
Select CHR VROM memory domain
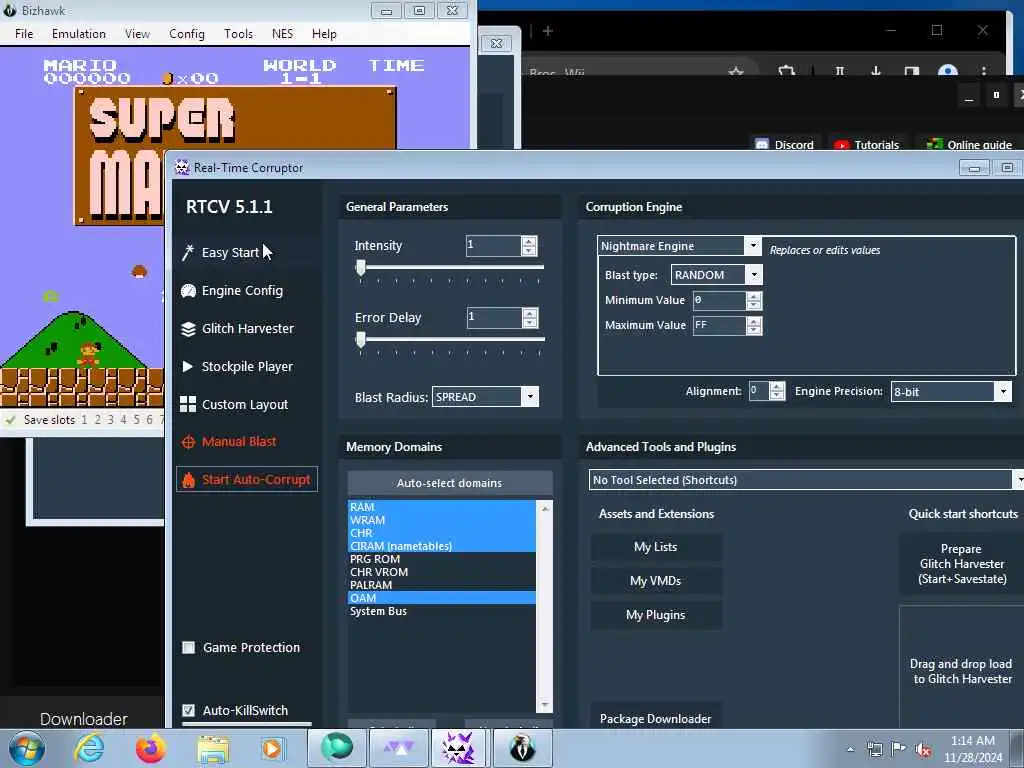click(x=441, y=572)
